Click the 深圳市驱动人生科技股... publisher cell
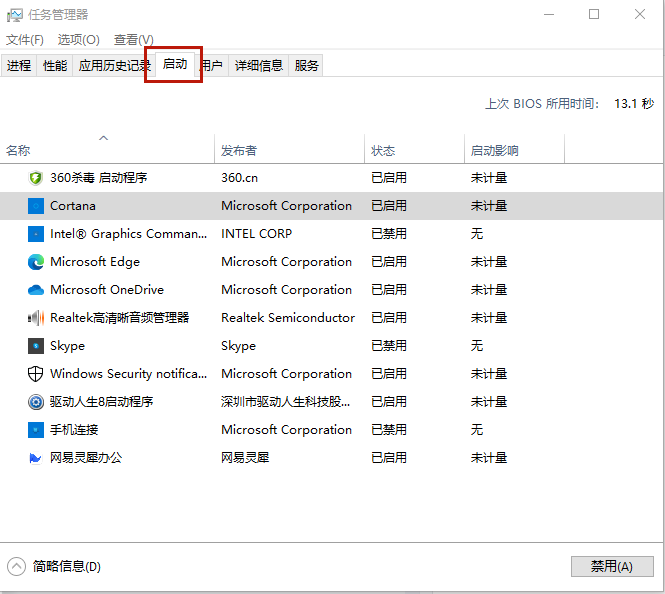Viewport: 665px width, 594px height. click(x=285, y=402)
